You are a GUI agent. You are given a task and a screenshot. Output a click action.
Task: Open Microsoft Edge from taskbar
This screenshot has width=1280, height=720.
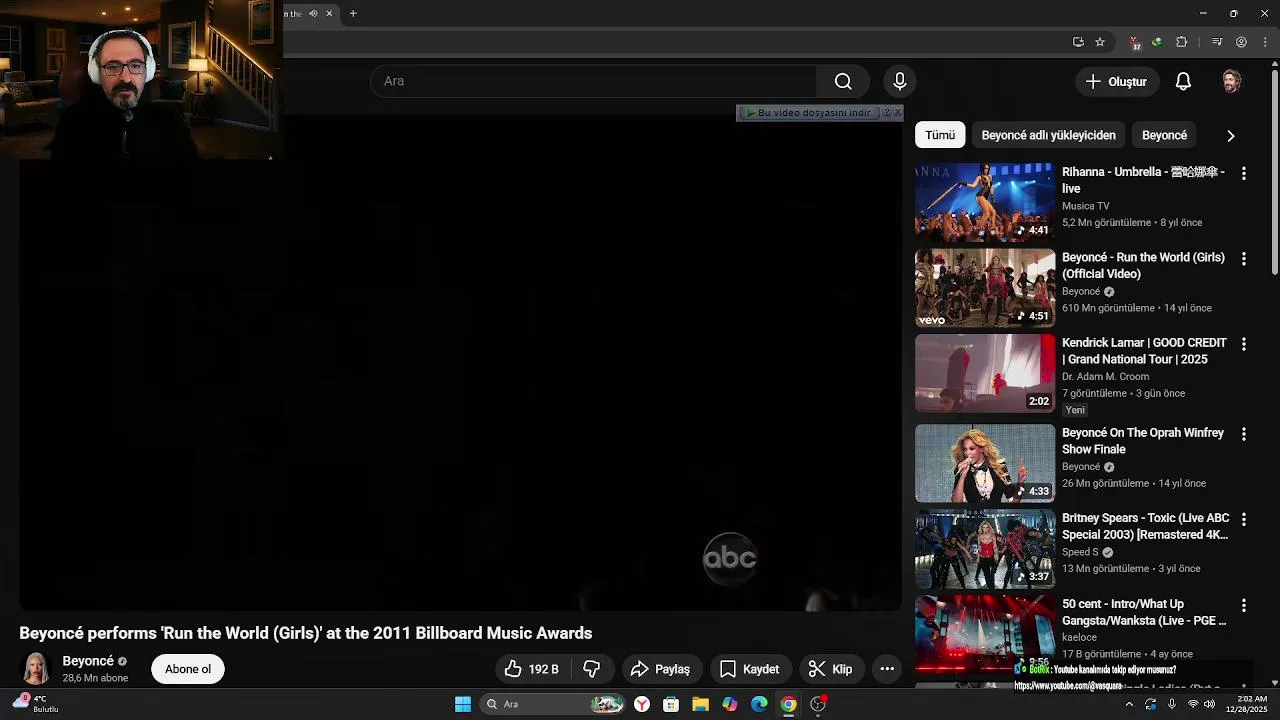coord(759,704)
